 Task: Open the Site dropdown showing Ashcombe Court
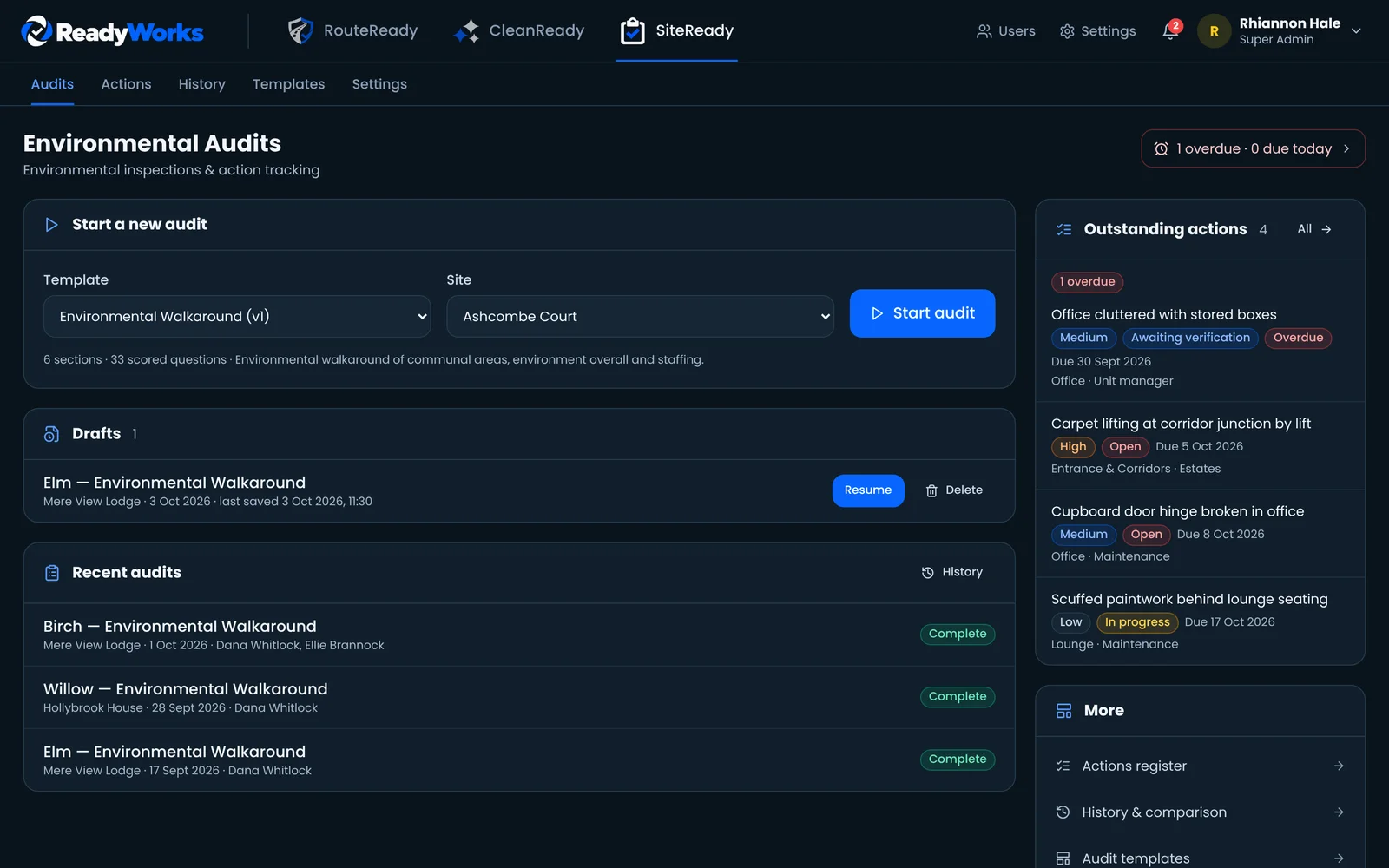tap(640, 316)
